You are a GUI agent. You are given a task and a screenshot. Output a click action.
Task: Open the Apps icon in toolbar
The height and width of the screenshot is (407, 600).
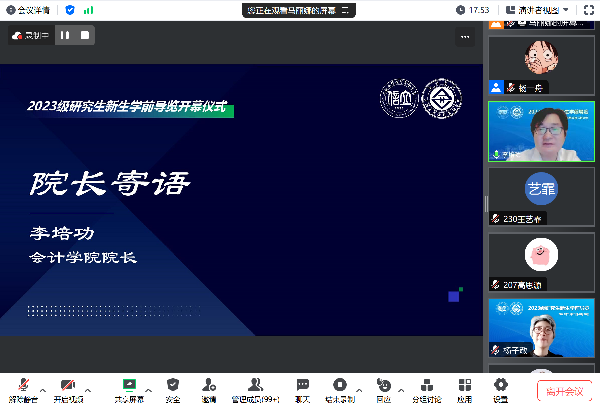[464, 386]
